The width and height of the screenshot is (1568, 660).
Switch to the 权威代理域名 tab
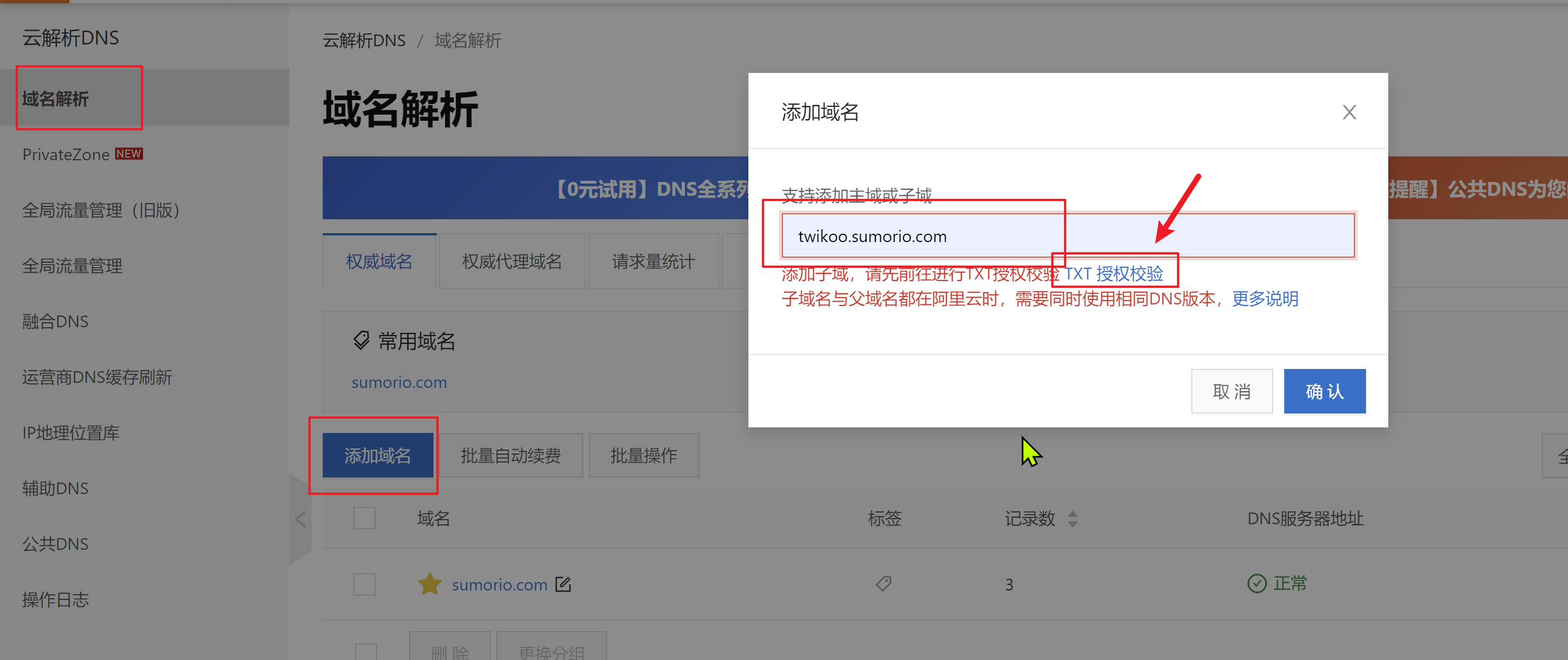[511, 262]
